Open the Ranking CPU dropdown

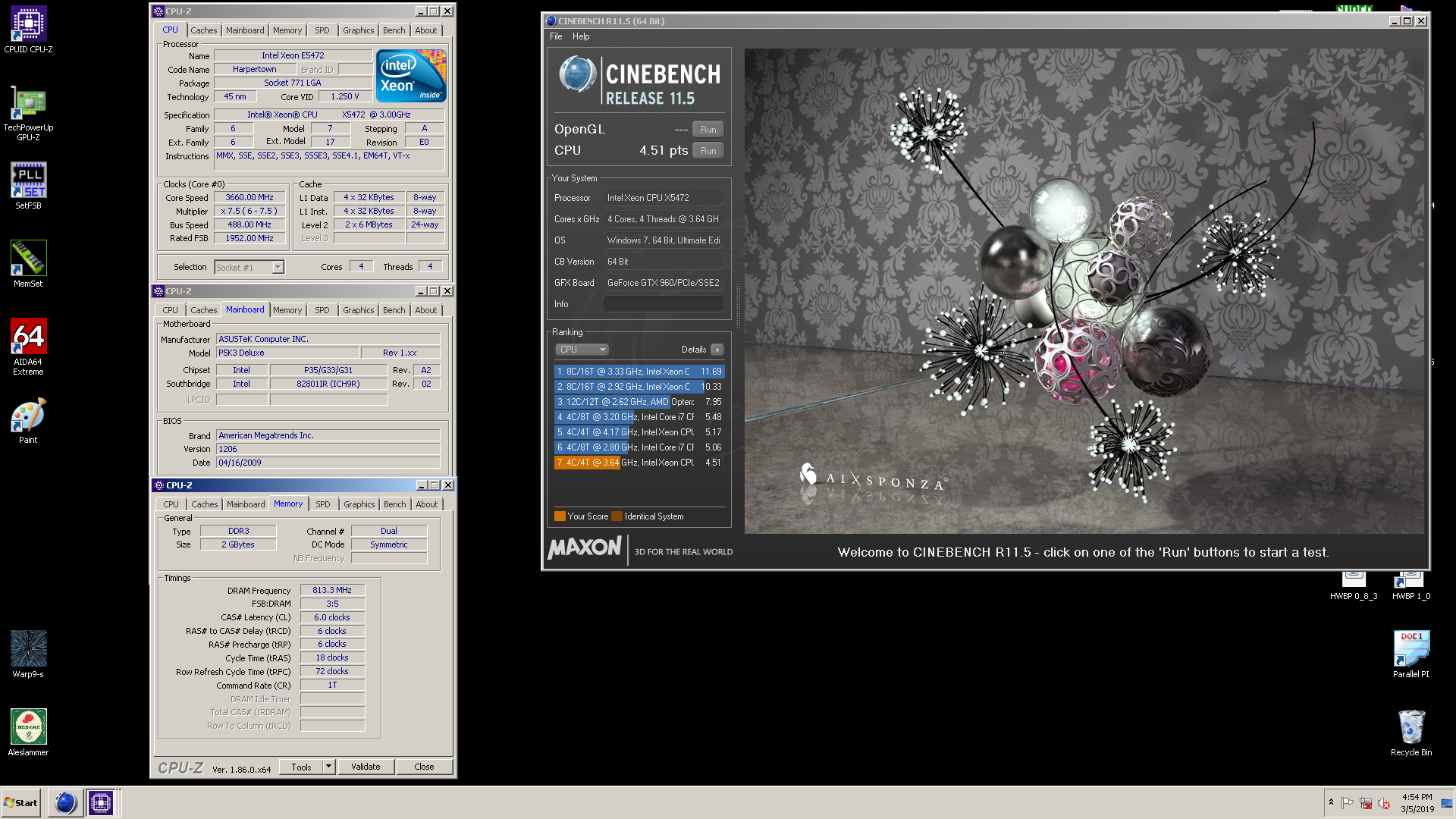pyautogui.click(x=582, y=350)
